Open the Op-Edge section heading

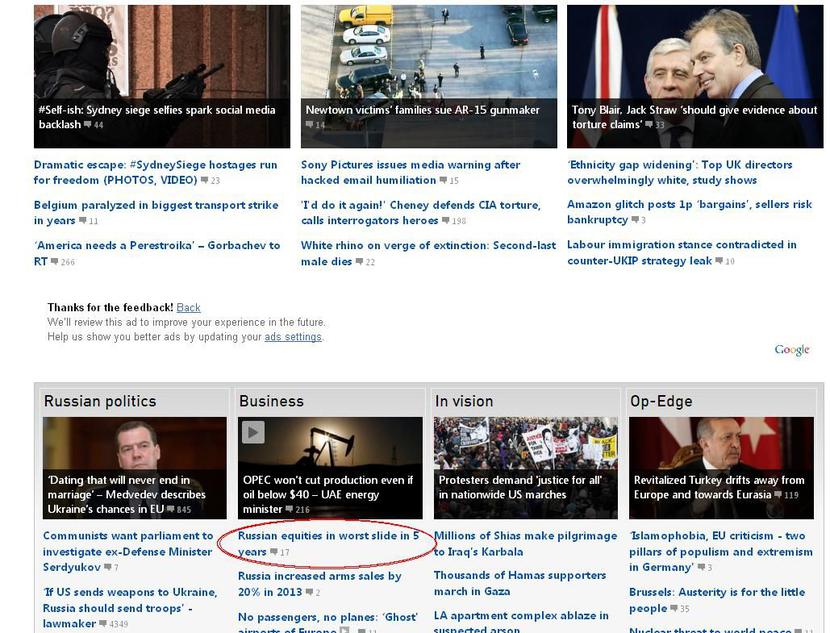click(x=661, y=401)
